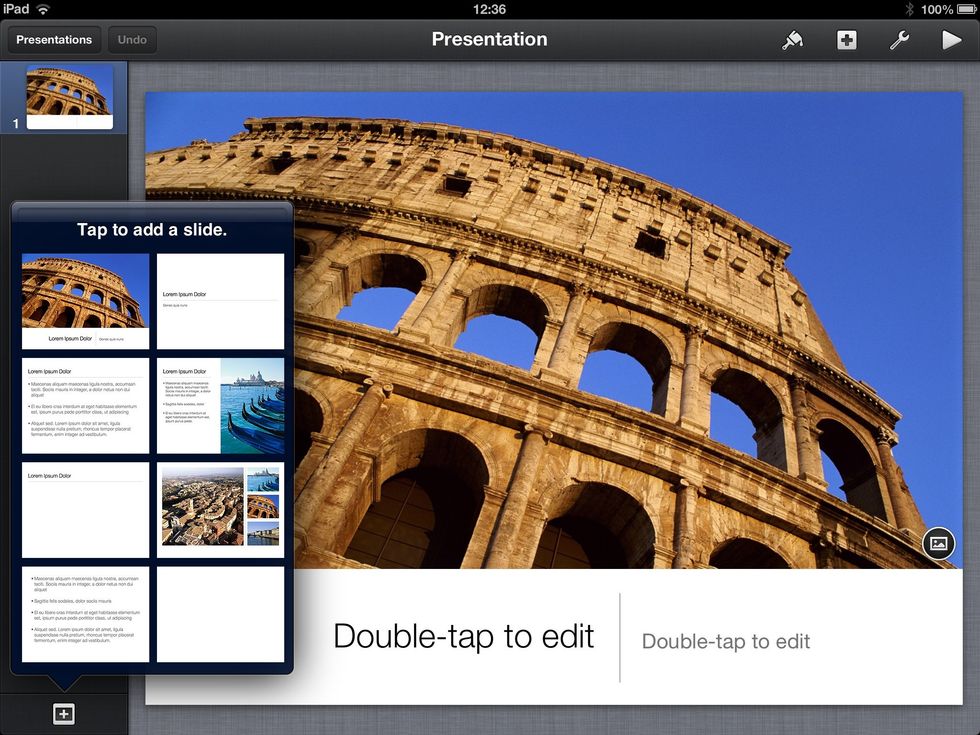Viewport: 980px width, 735px height.
Task: Undo the last action
Action: (x=131, y=40)
